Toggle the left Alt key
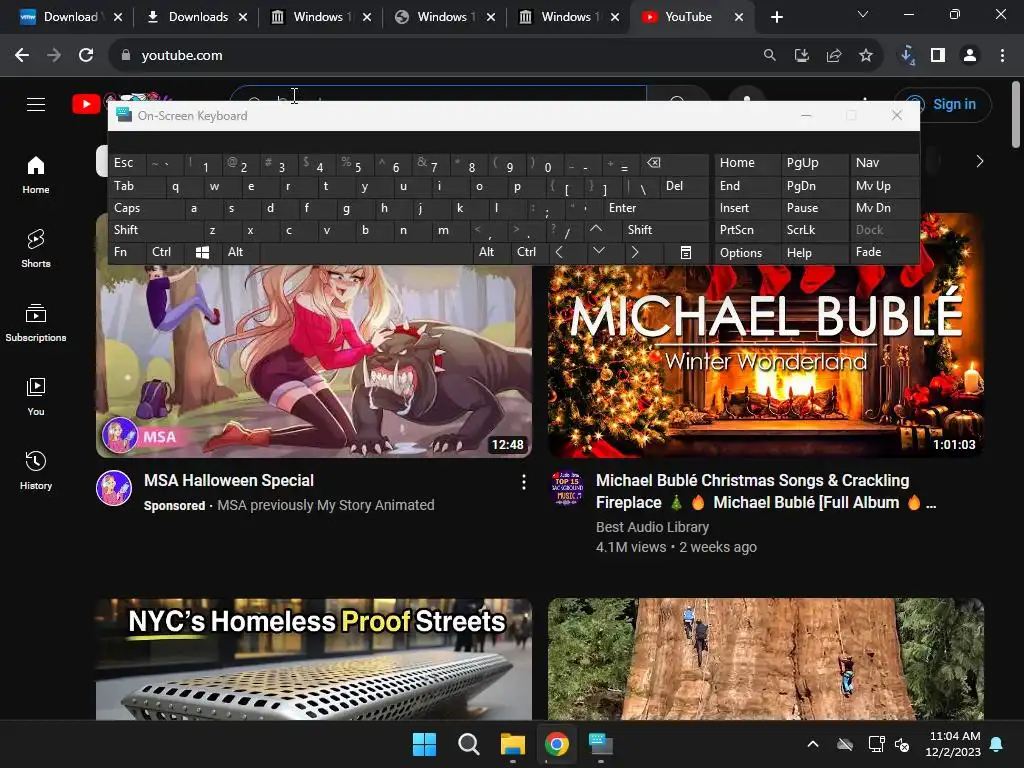This screenshot has height=768, width=1024. click(240, 252)
